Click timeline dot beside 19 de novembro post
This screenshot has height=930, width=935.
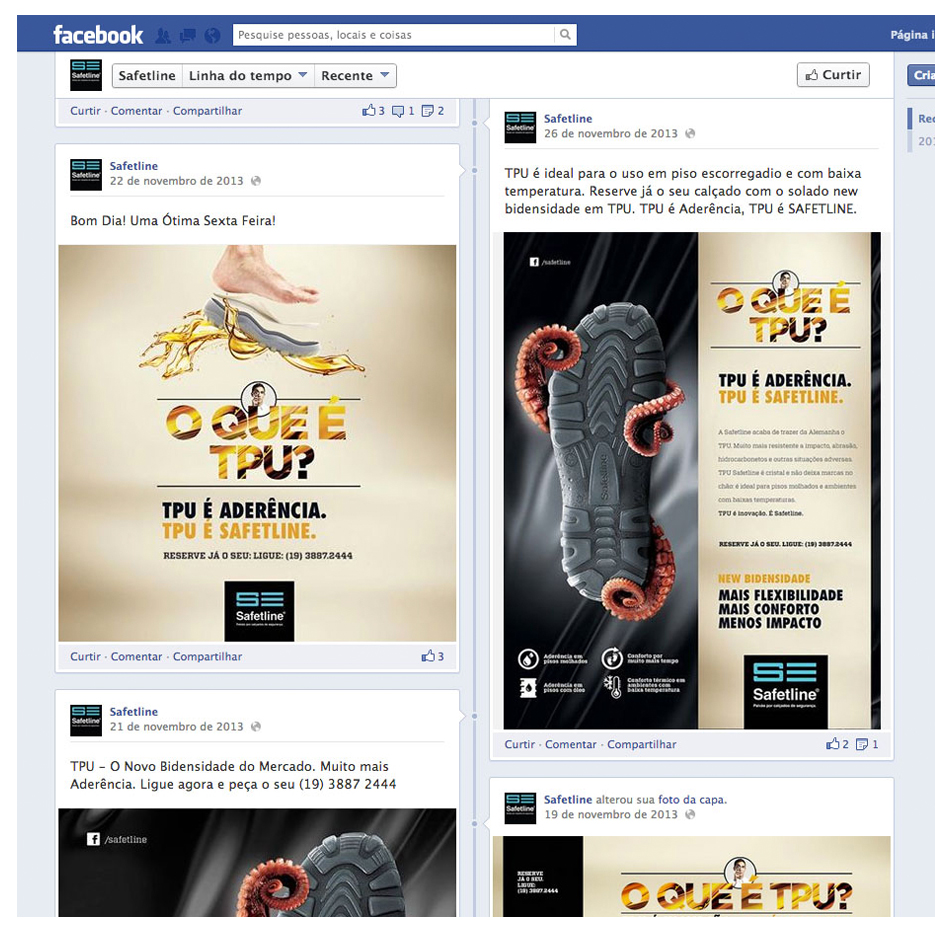pyautogui.click(x=475, y=824)
